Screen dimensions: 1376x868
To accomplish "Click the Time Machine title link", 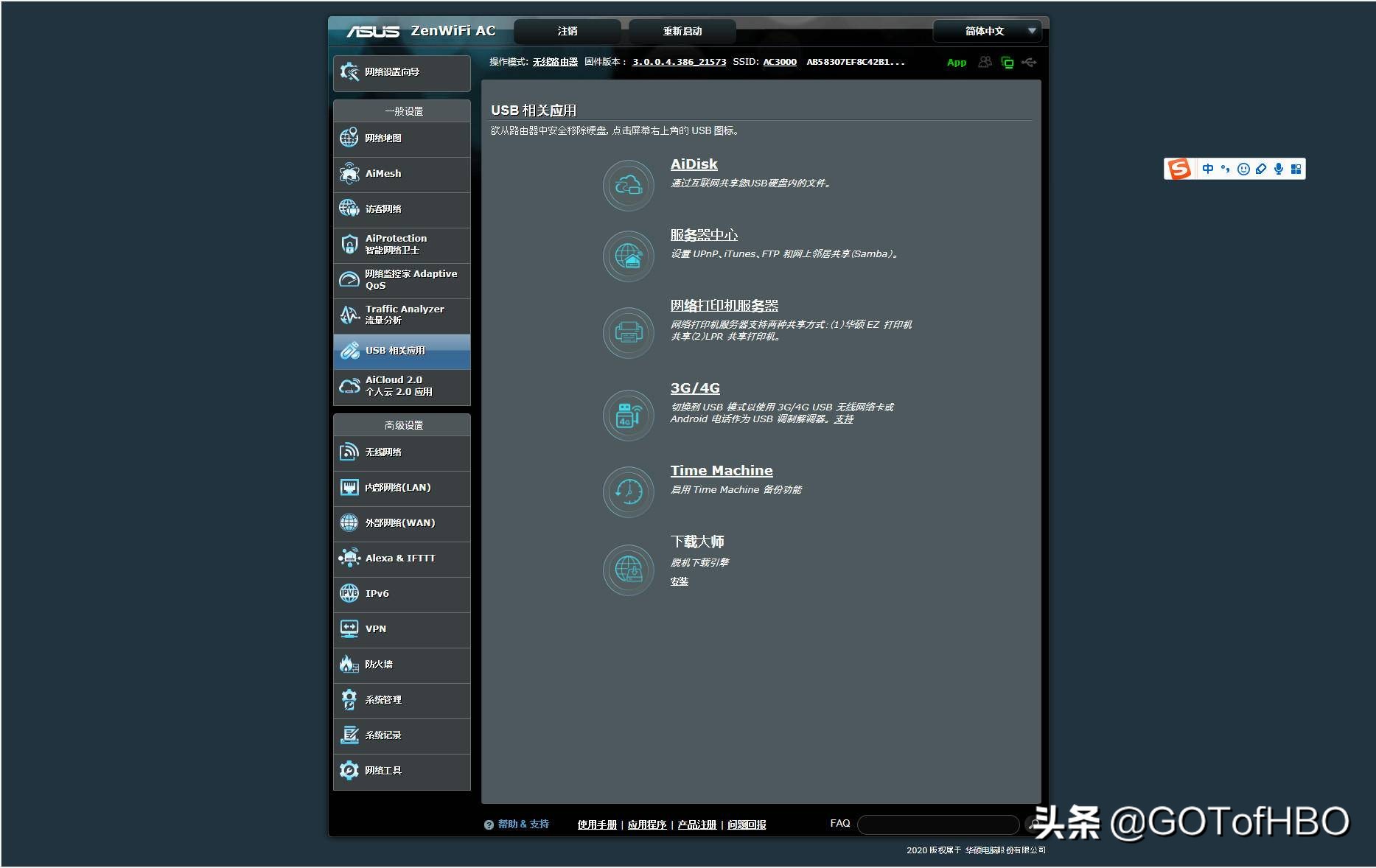I will coord(722,471).
